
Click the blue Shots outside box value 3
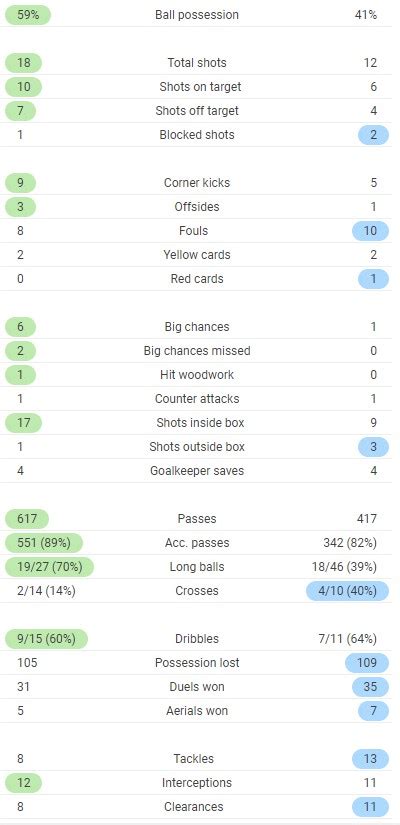pyautogui.click(x=373, y=447)
